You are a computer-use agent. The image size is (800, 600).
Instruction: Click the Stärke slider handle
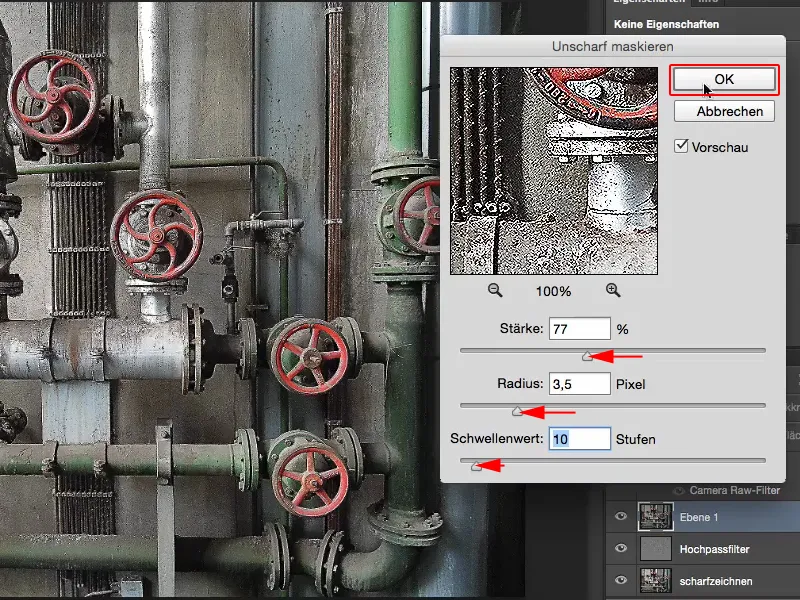click(x=587, y=356)
